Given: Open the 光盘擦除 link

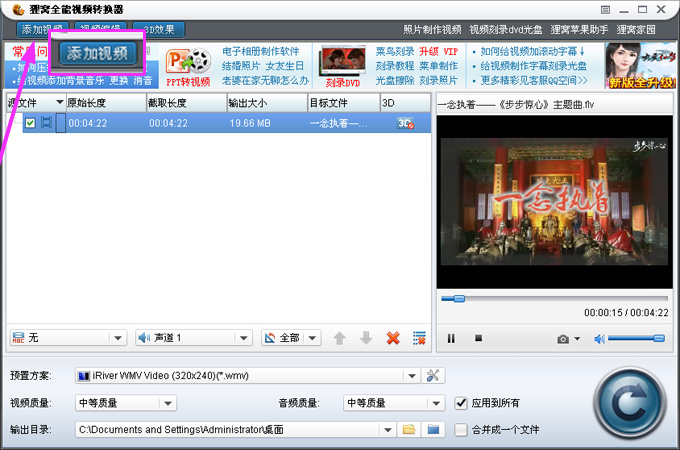Looking at the screenshot, I should (x=395, y=80).
